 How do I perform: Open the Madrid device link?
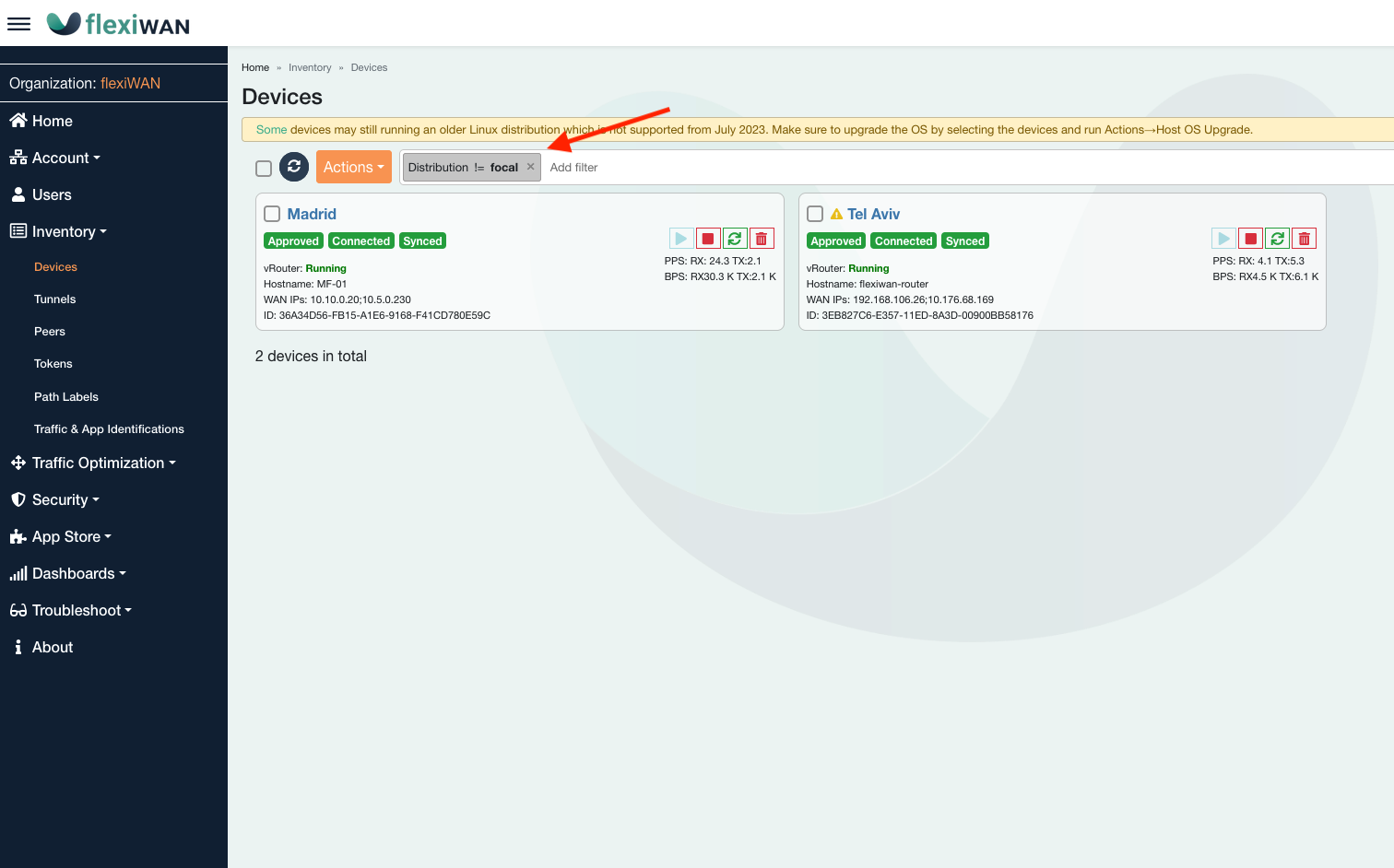(x=312, y=214)
